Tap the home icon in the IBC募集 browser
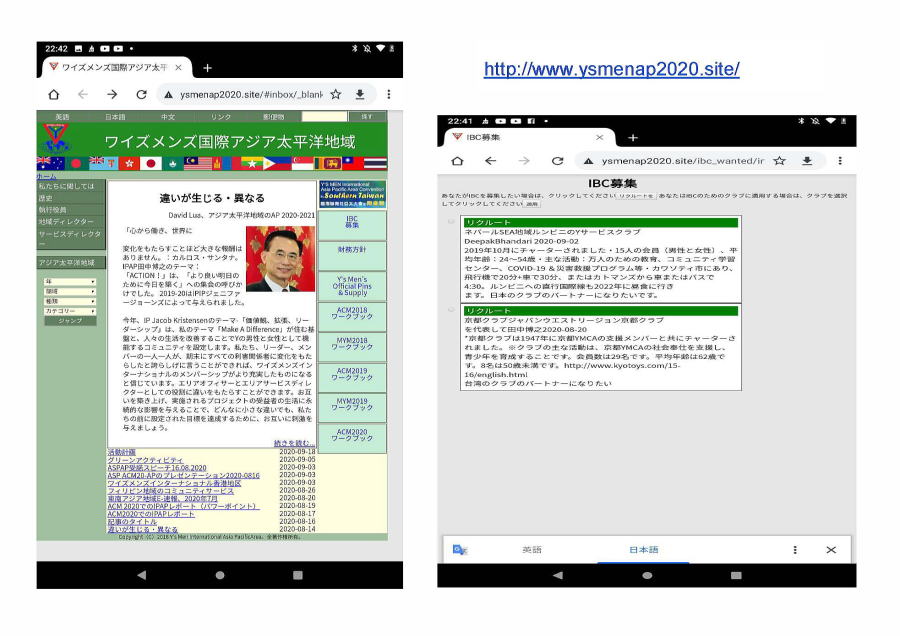Viewport: 900px width, 636px height. [457, 161]
